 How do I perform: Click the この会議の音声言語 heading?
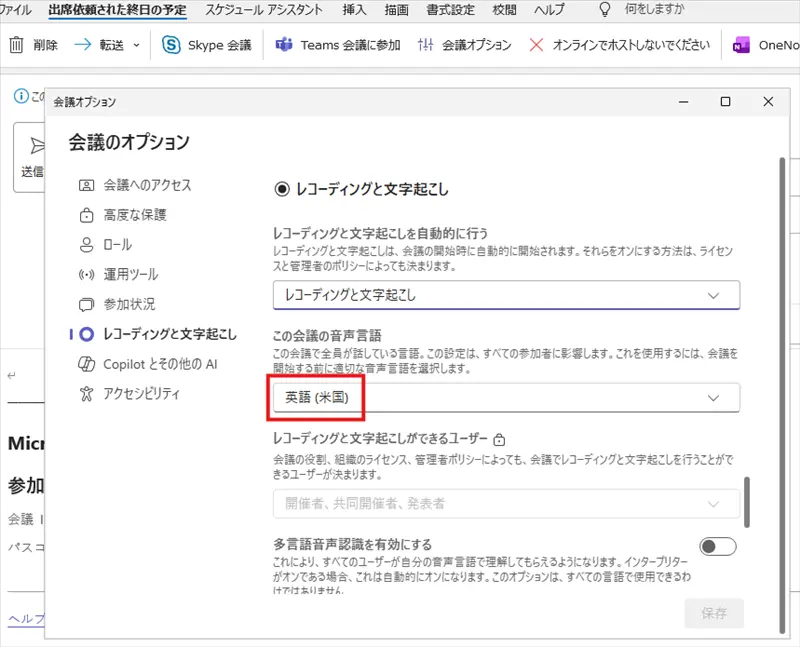click(327, 336)
